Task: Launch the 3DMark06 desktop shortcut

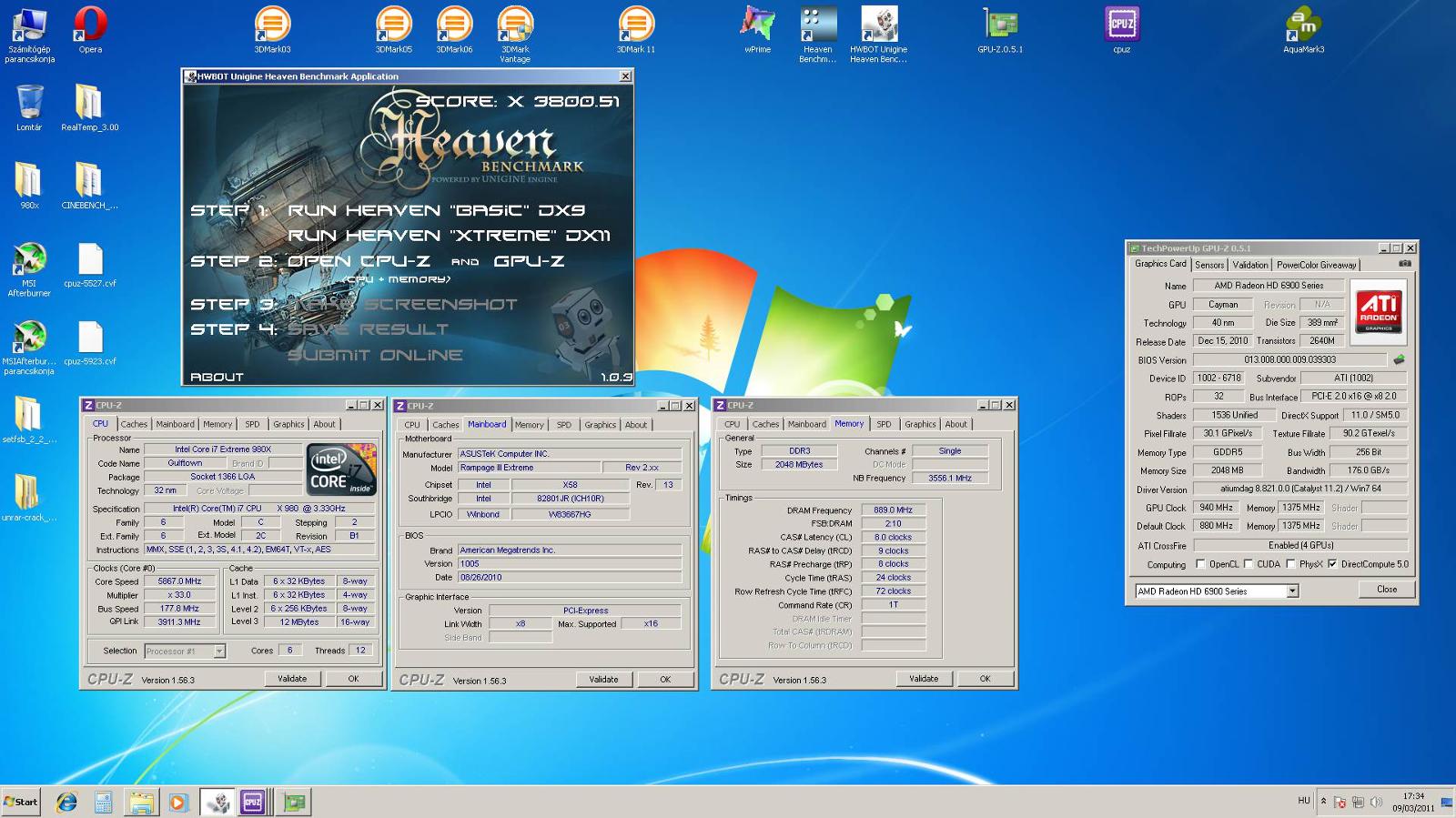Action: click(454, 30)
